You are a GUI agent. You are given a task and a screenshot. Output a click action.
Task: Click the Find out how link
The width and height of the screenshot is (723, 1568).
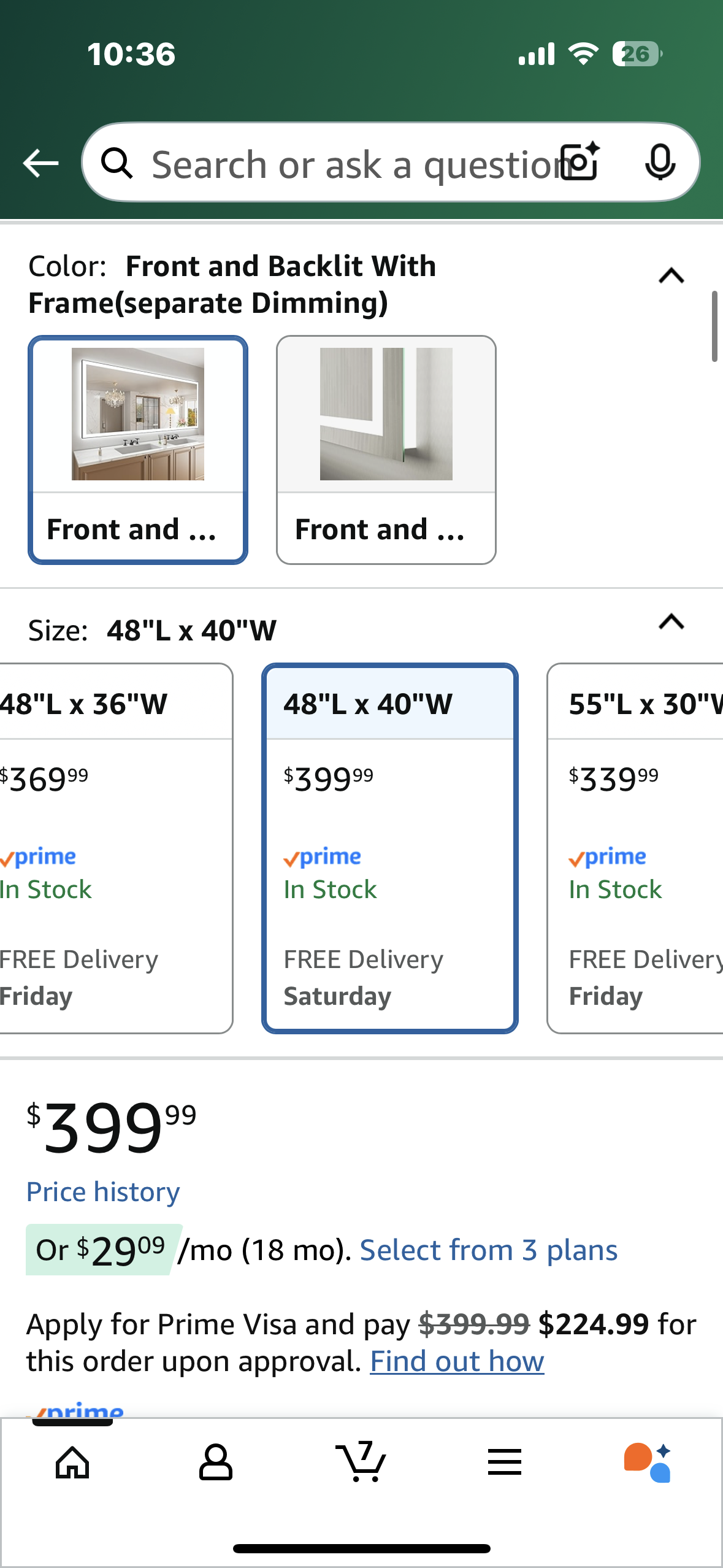click(457, 1361)
